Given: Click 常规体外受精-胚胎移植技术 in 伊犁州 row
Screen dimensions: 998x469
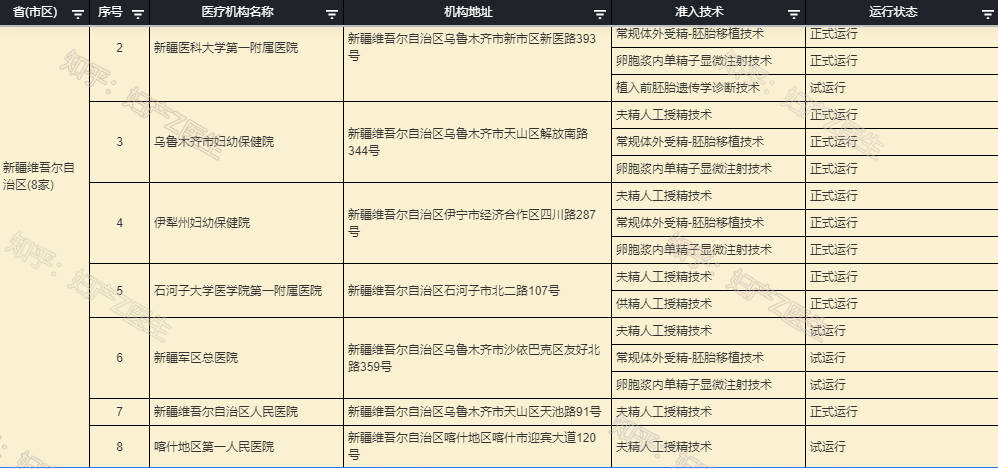Looking at the screenshot, I should [x=708, y=223].
